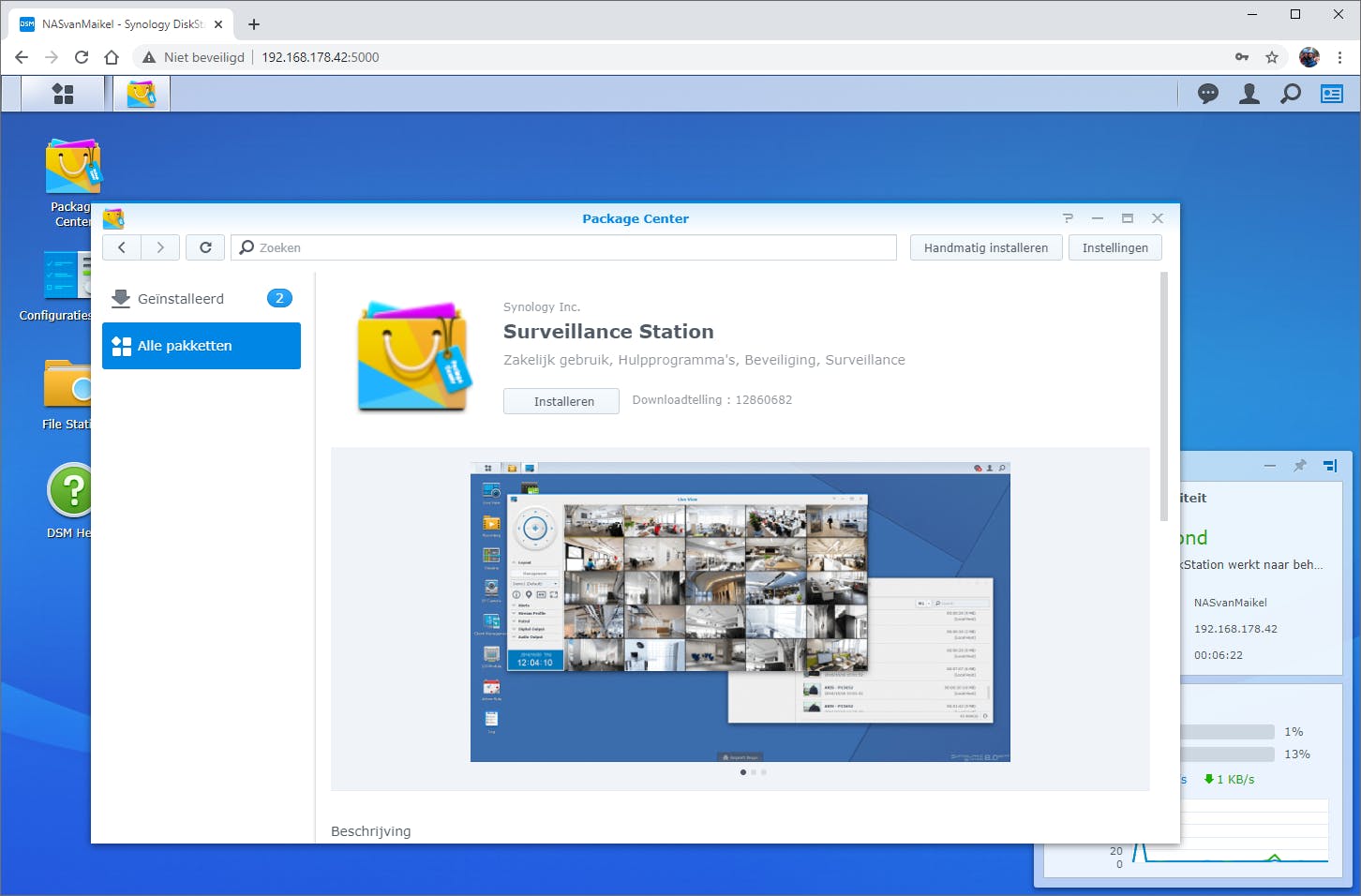
Task: Click uptime 00:06:22 in widget
Action: 1219,655
